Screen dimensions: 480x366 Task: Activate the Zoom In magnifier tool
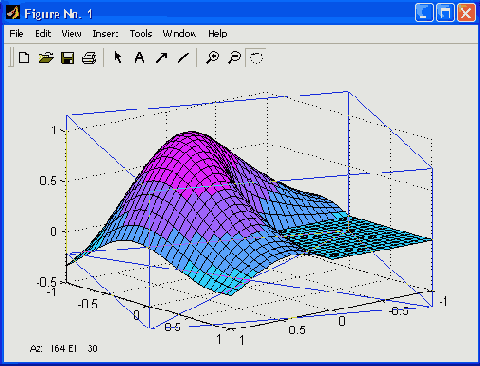[x=212, y=58]
